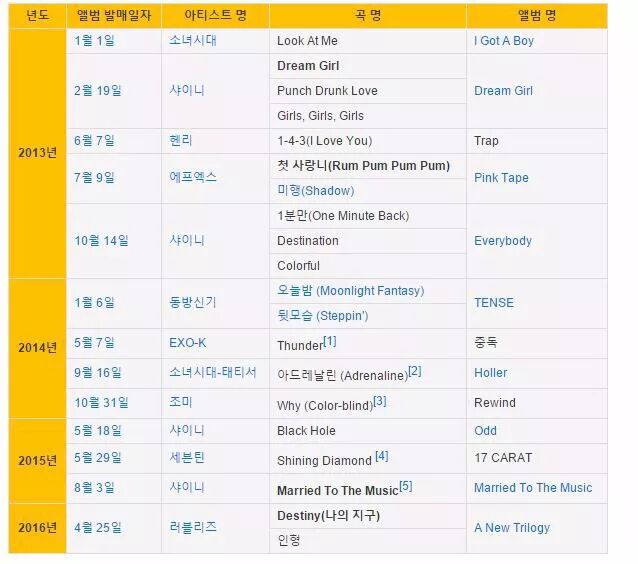This screenshot has width=638, height=564.
Task: Select the bold Destiny(나의 지구) song title
Action: pyautogui.click(x=328, y=516)
